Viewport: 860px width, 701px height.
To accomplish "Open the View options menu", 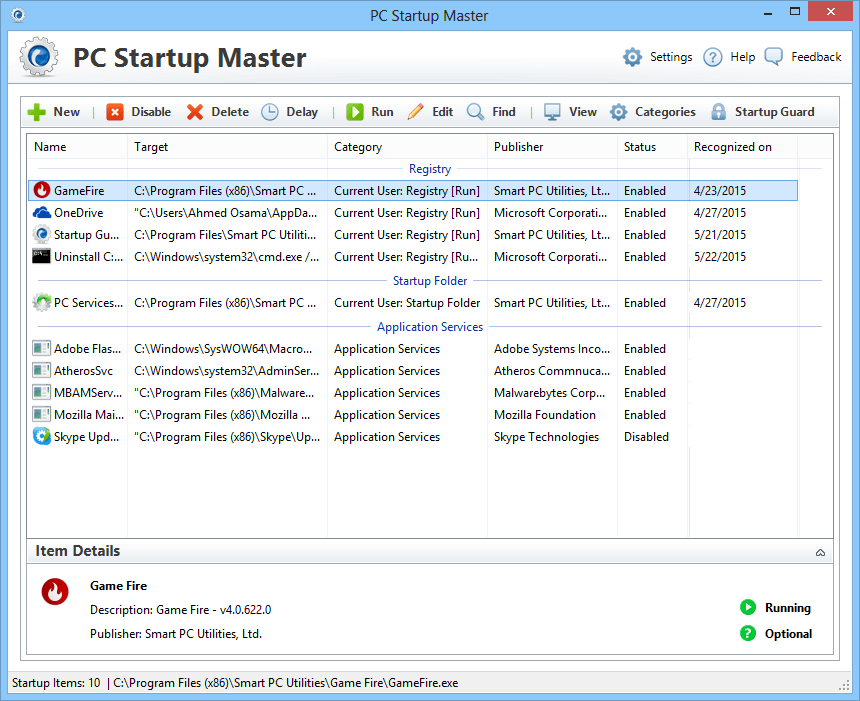I will 550,111.
